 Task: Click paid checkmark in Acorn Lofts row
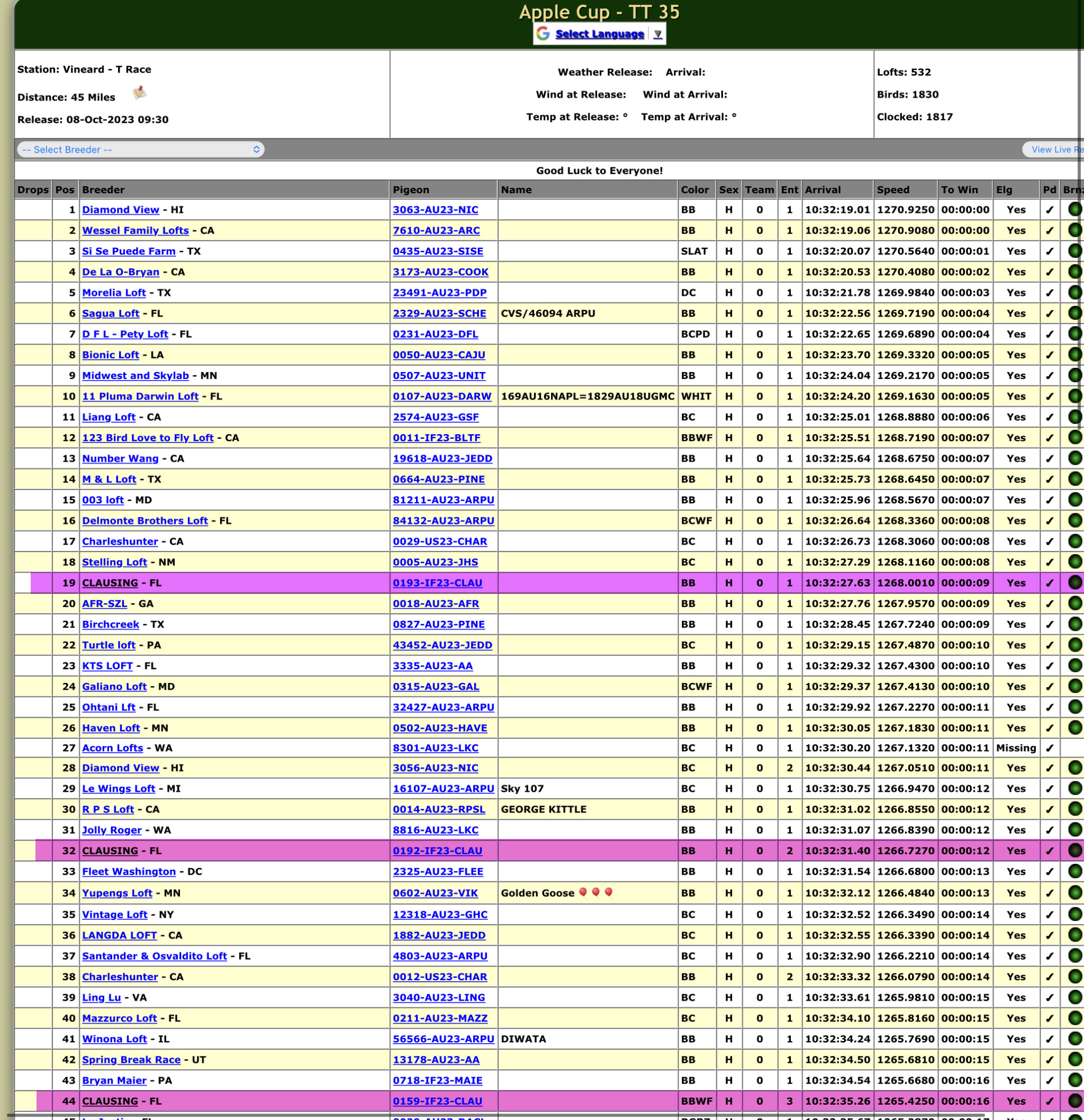[x=1049, y=748]
